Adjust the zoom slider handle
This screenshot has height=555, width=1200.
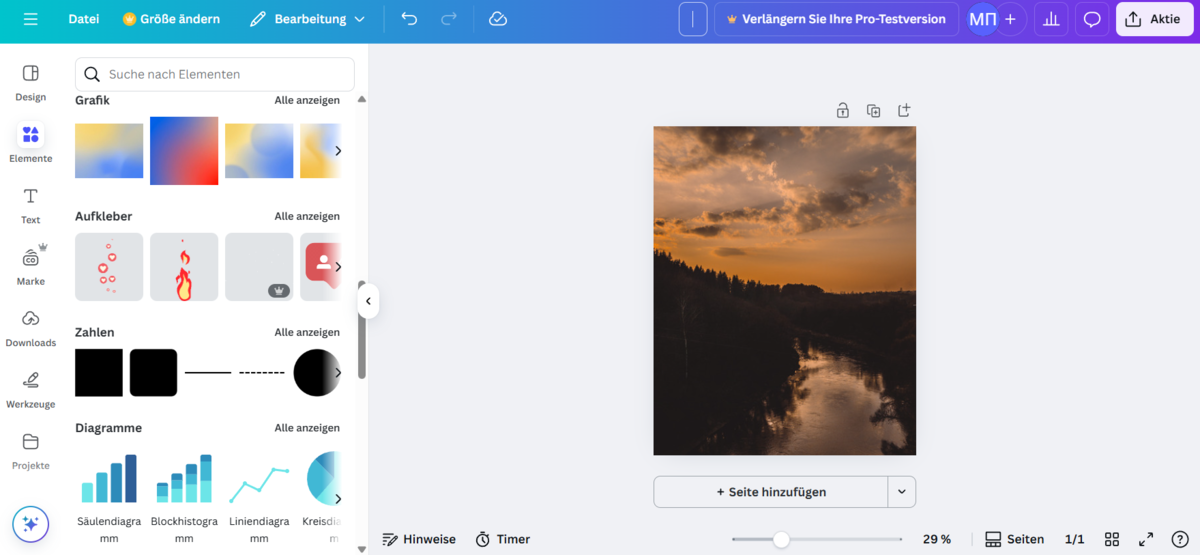tap(781, 539)
